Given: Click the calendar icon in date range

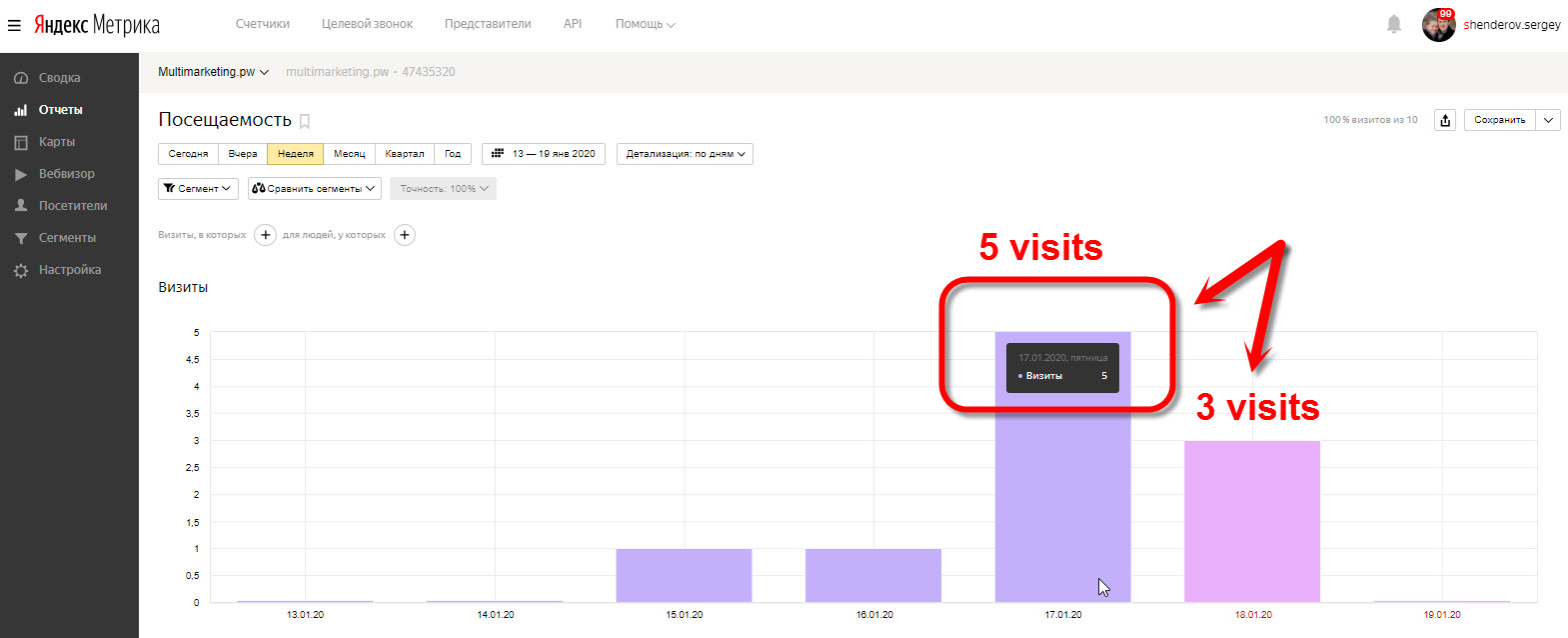Looking at the screenshot, I should click(498, 154).
